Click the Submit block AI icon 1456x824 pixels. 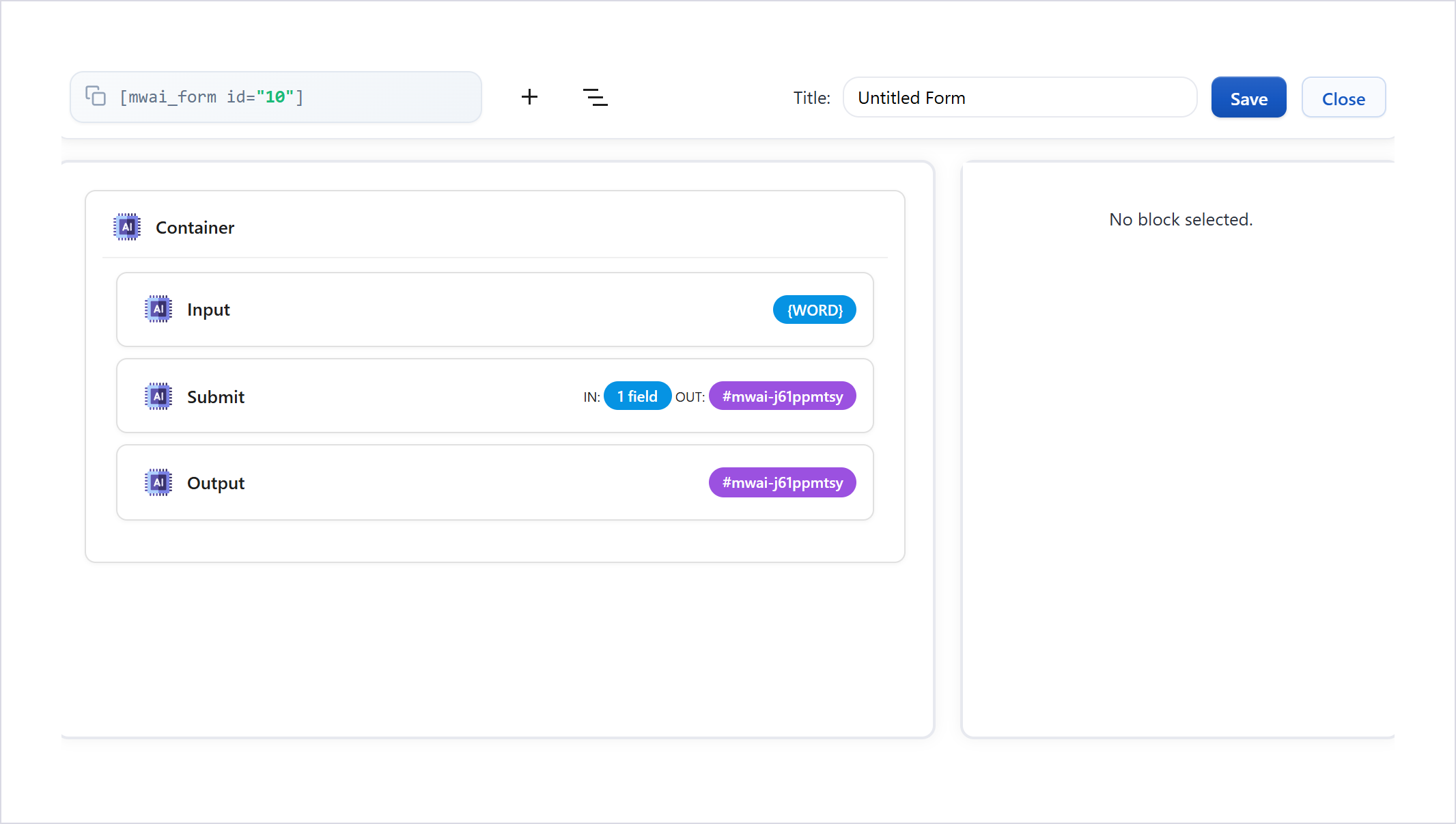(158, 396)
